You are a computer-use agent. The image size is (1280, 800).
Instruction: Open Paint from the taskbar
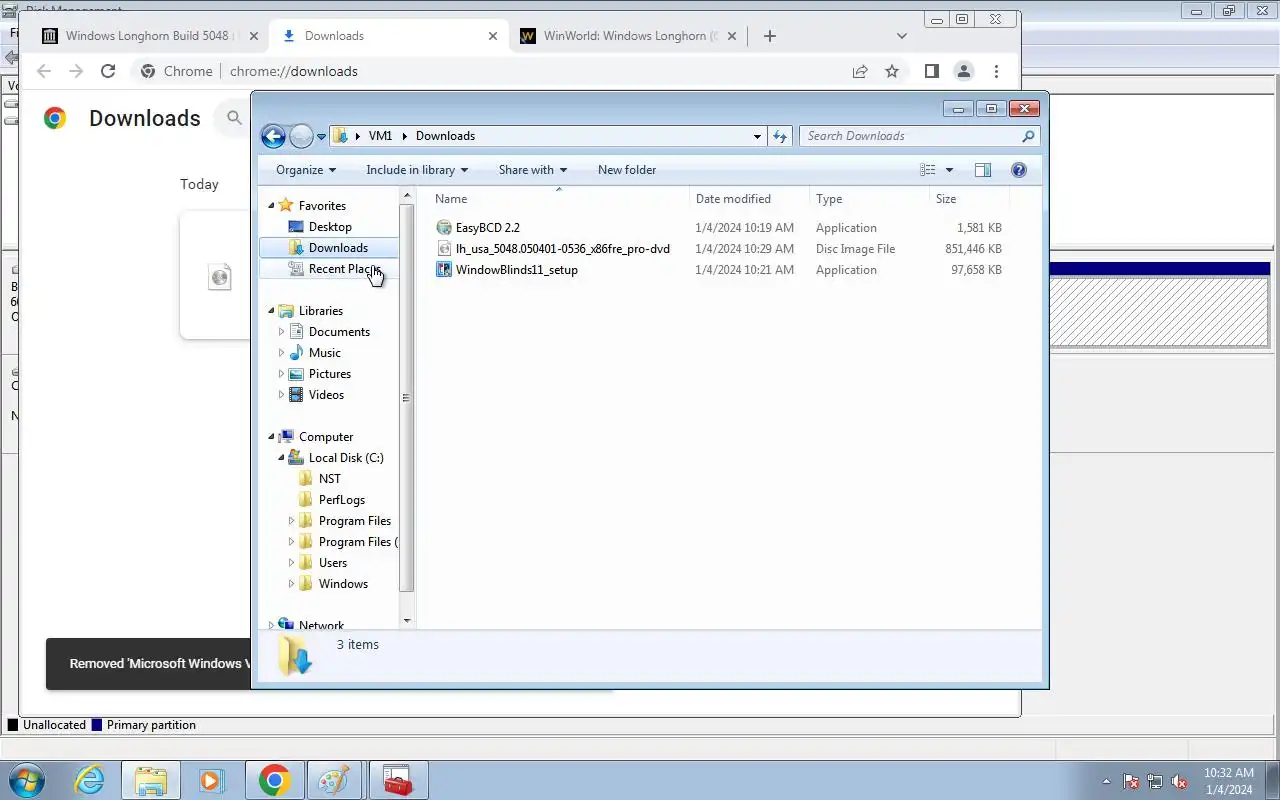(333, 780)
